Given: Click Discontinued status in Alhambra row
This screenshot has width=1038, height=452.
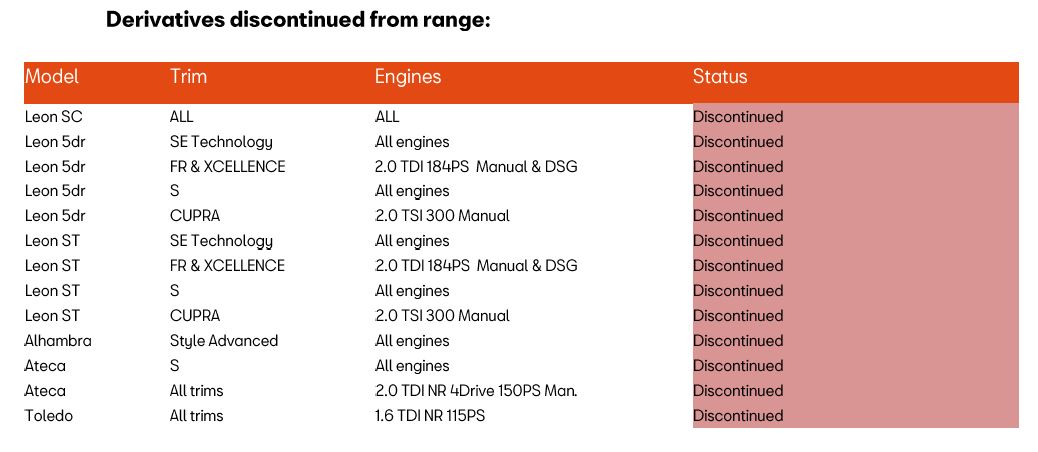Looking at the screenshot, I should [738, 341].
